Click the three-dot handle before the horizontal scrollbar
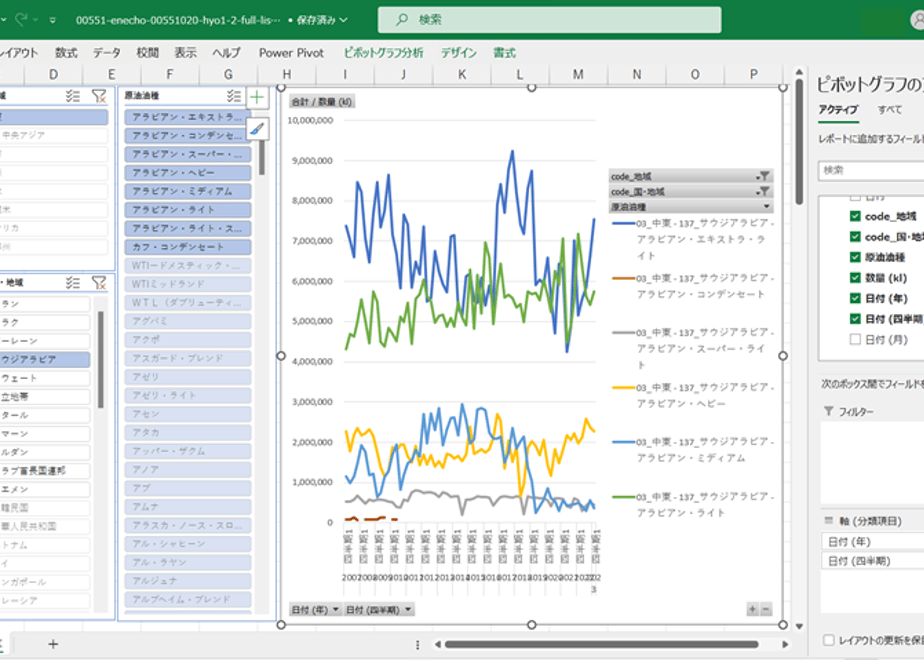924x660 pixels. coord(417,645)
